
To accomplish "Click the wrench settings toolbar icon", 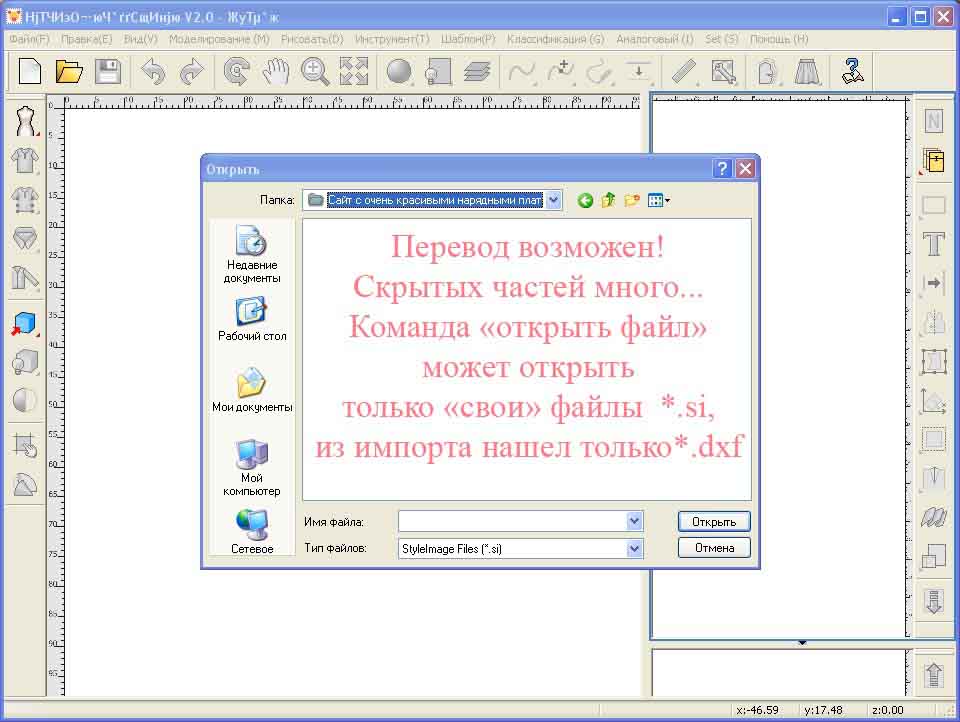I will pyautogui.click(x=723, y=71).
